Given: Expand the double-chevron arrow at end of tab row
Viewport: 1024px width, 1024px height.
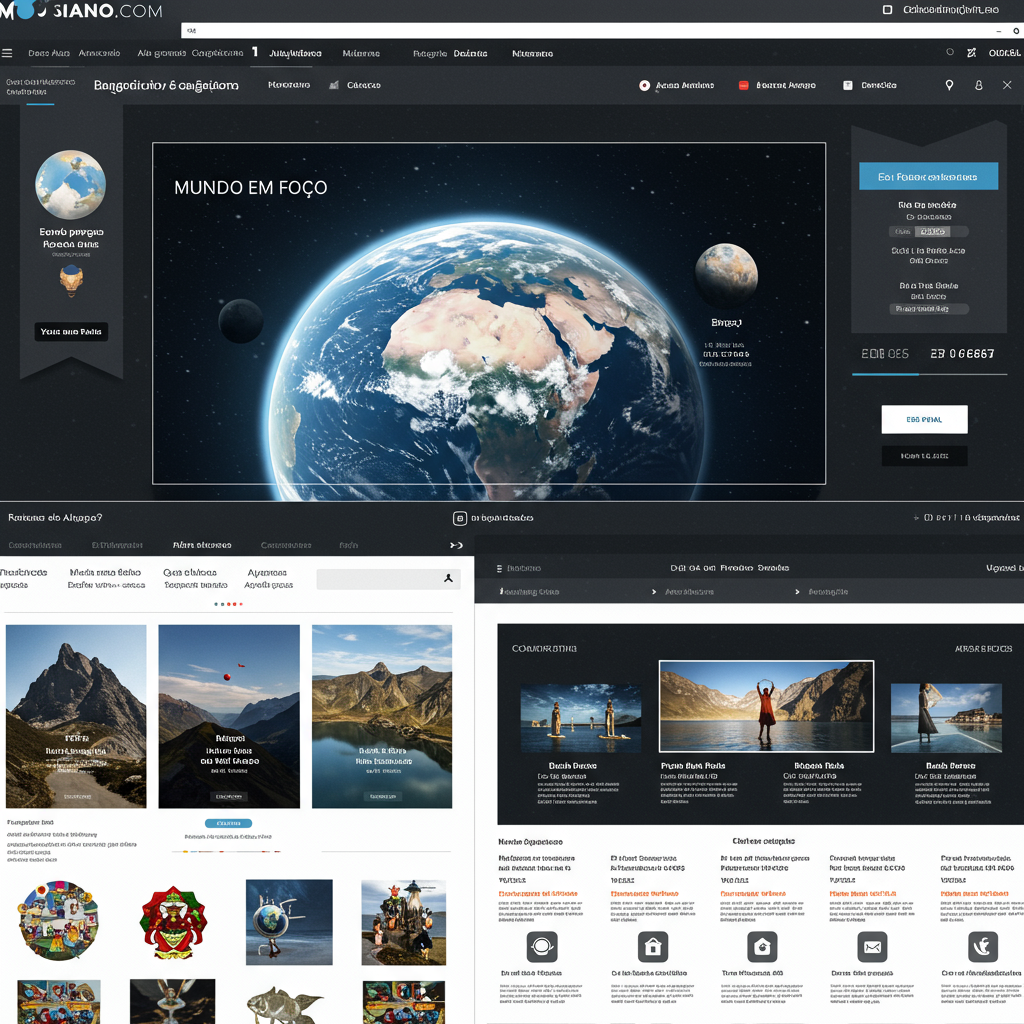Looking at the screenshot, I should (x=456, y=545).
